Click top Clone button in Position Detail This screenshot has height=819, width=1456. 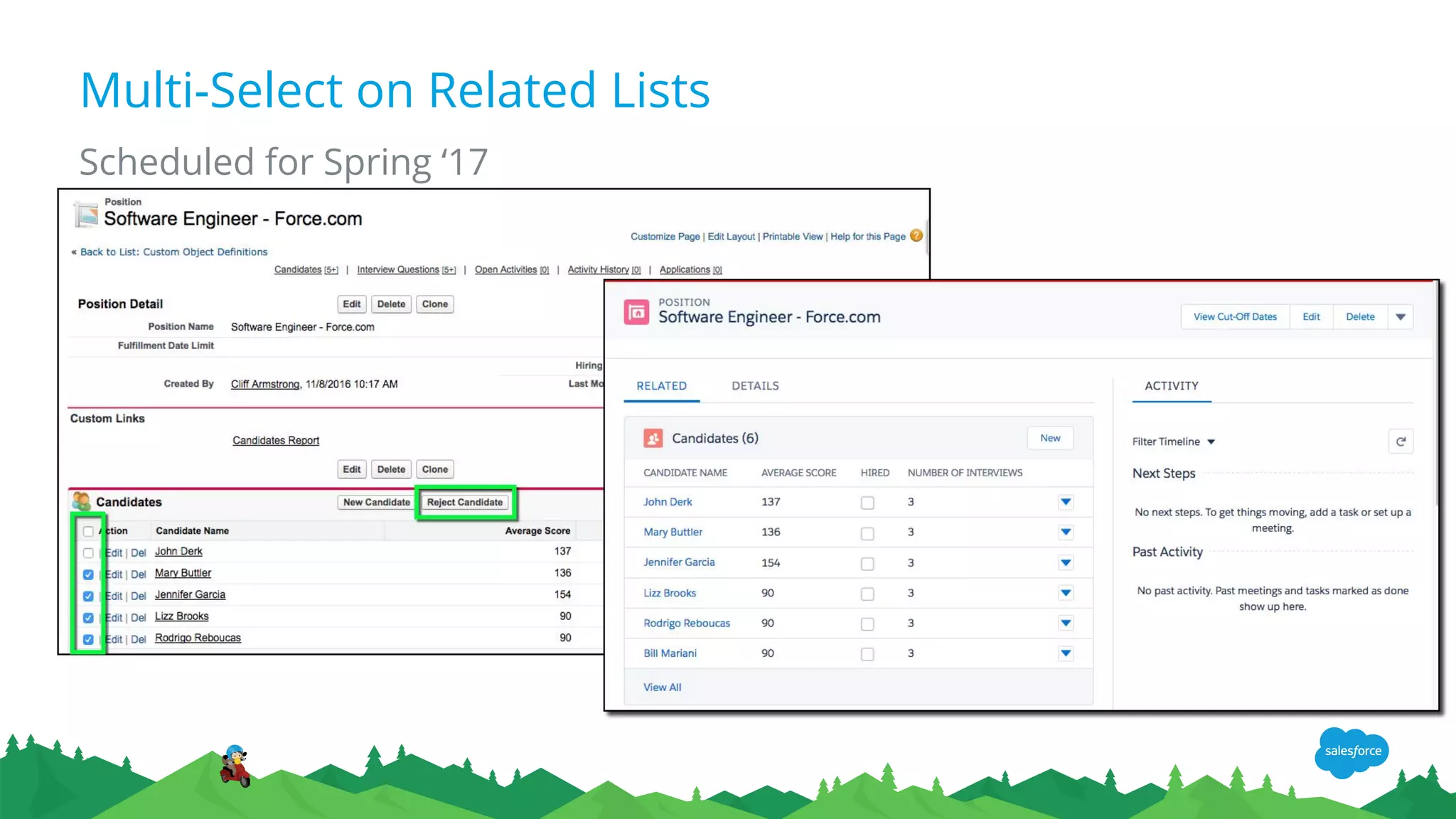434,304
